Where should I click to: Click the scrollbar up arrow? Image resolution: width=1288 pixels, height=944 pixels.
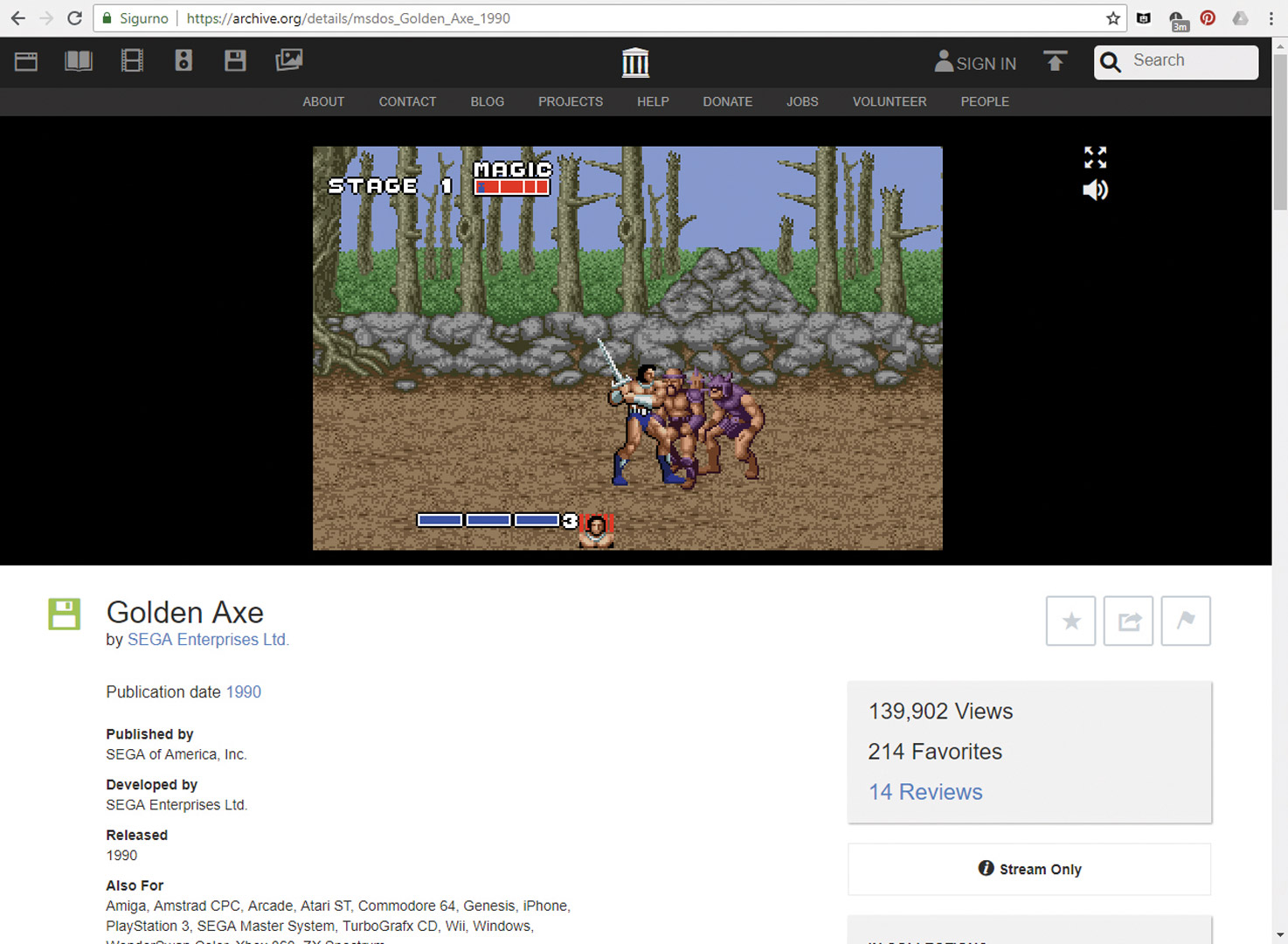1280,45
